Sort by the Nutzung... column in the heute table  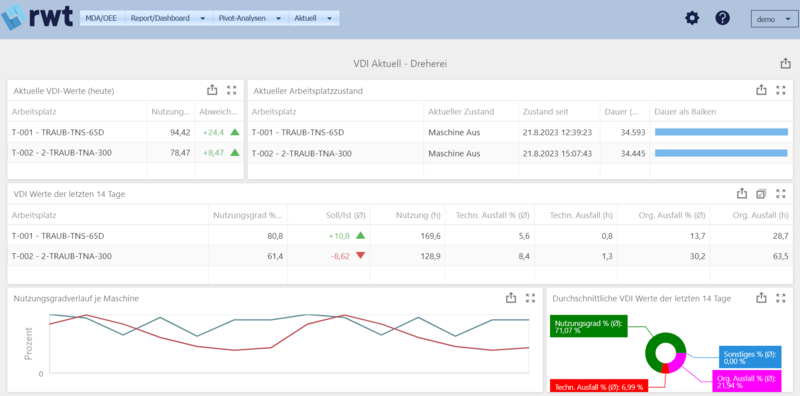(x=170, y=111)
